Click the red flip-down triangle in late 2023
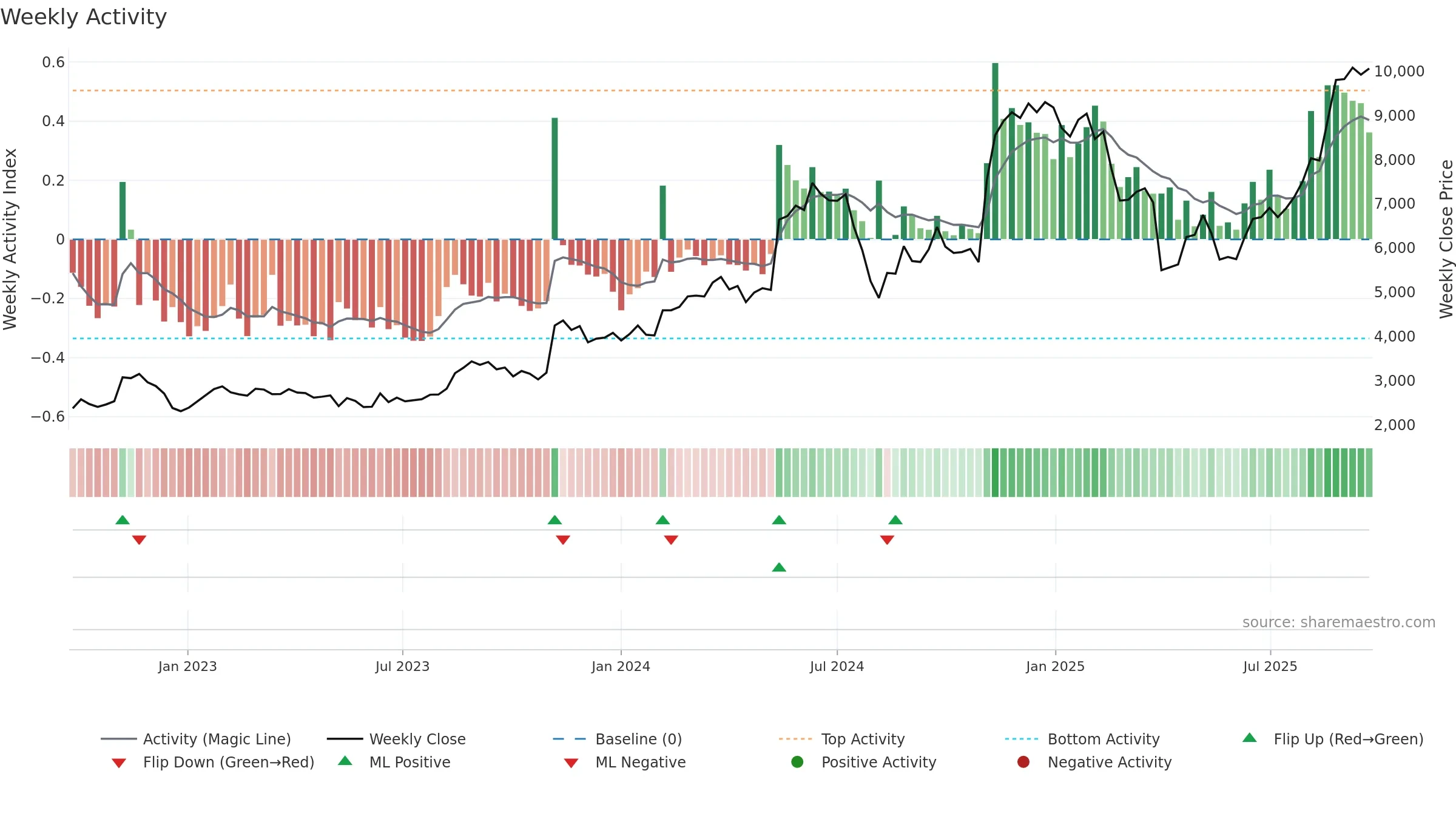Viewport: 1456px width, 819px height. pyautogui.click(x=563, y=540)
